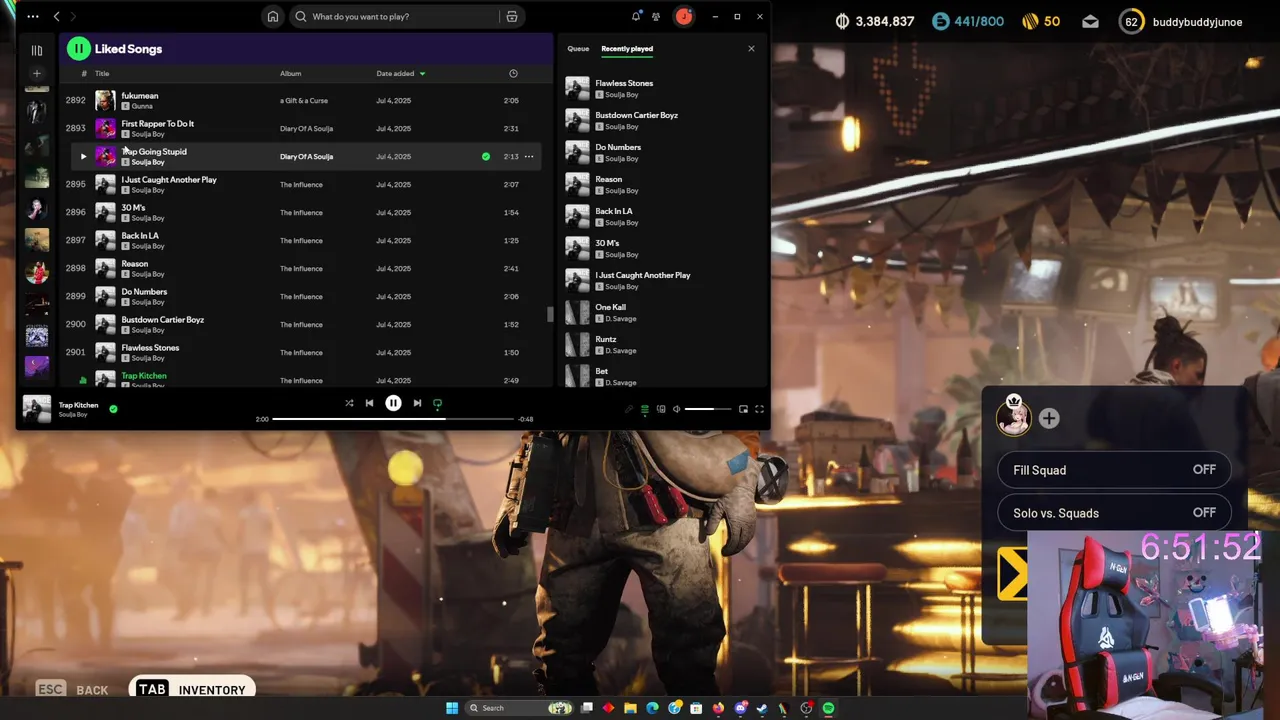Pause Liked Songs with green button
The height and width of the screenshot is (720, 1280).
(79, 48)
